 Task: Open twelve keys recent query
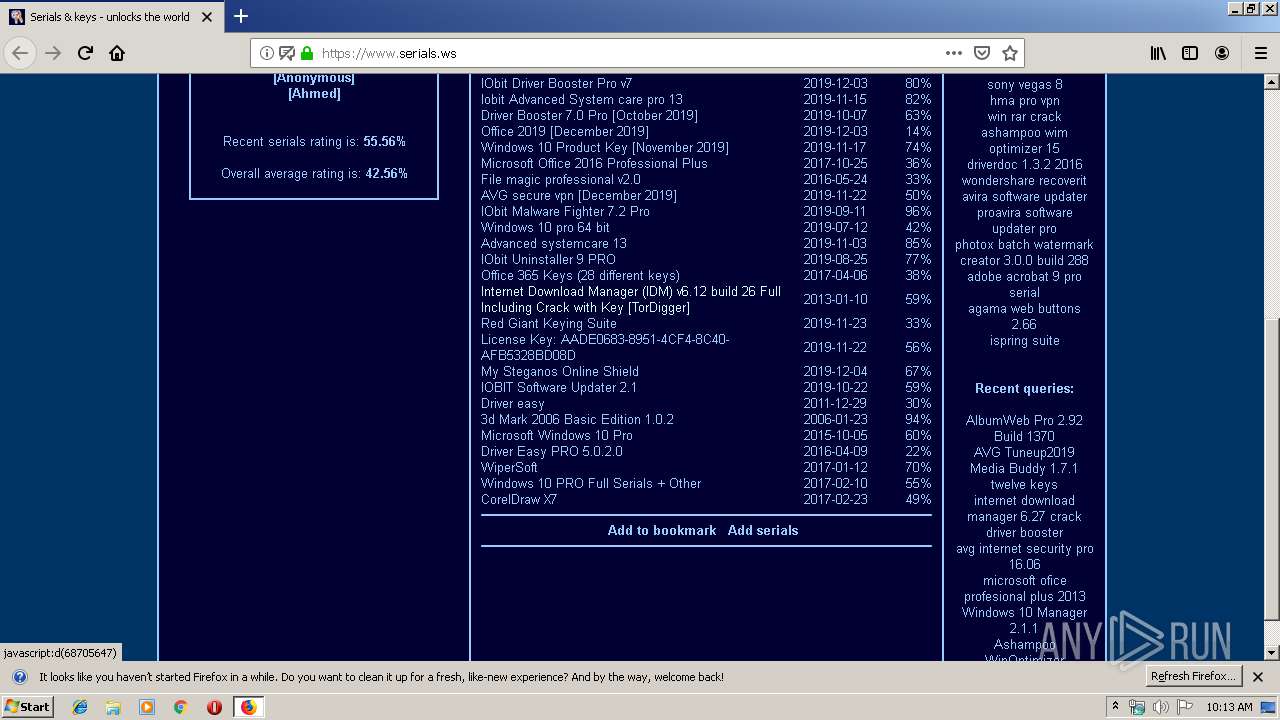coord(1024,484)
